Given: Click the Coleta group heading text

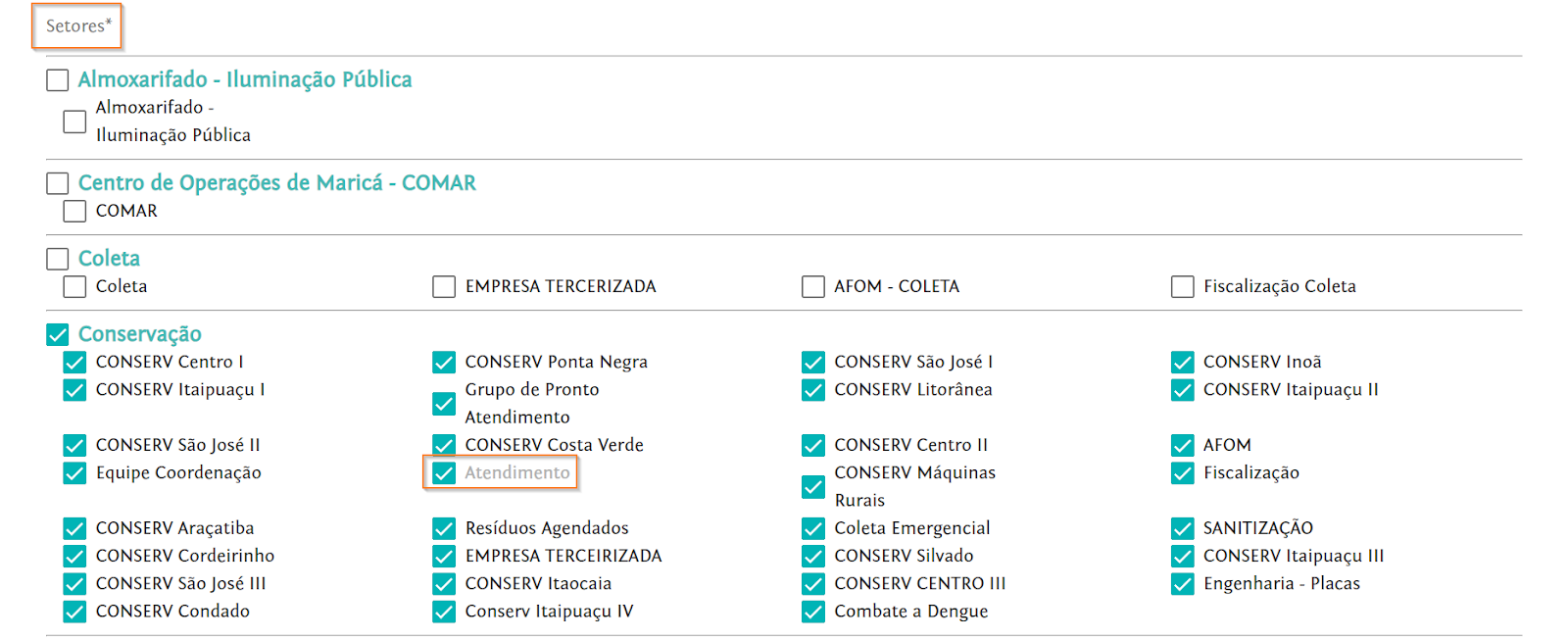Looking at the screenshot, I should pyautogui.click(x=109, y=259).
